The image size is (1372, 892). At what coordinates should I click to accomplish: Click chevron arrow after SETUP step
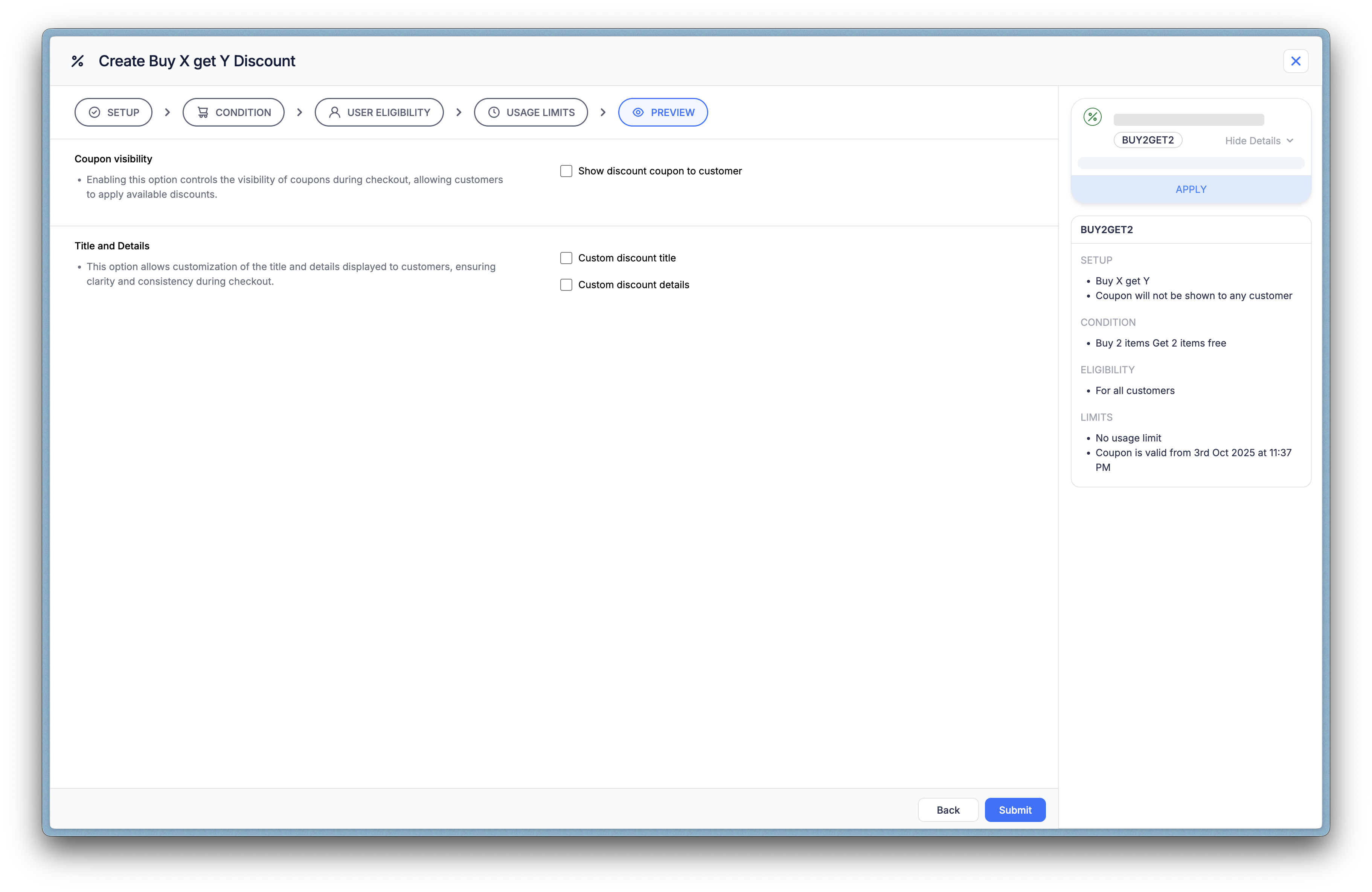coord(168,112)
